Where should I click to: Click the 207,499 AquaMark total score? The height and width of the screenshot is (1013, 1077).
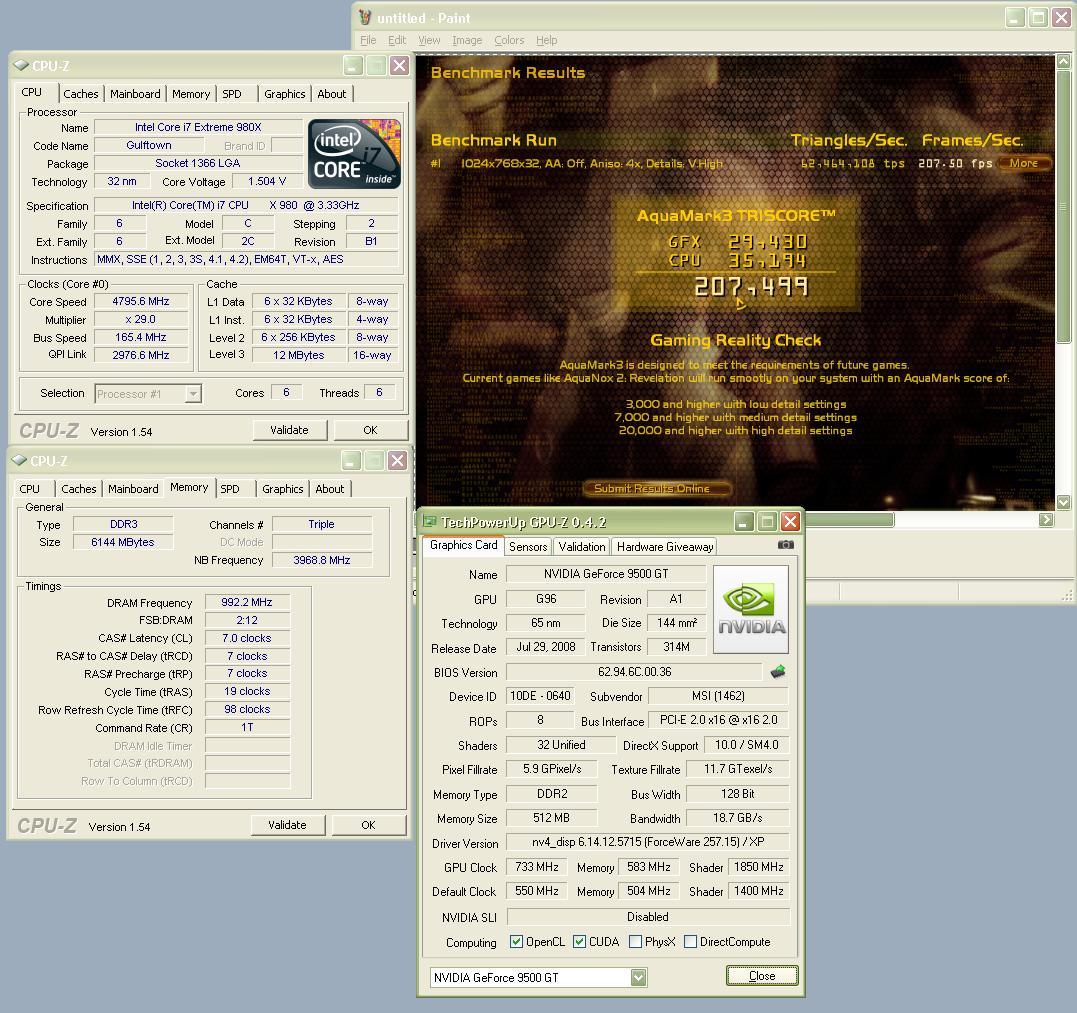(x=751, y=286)
